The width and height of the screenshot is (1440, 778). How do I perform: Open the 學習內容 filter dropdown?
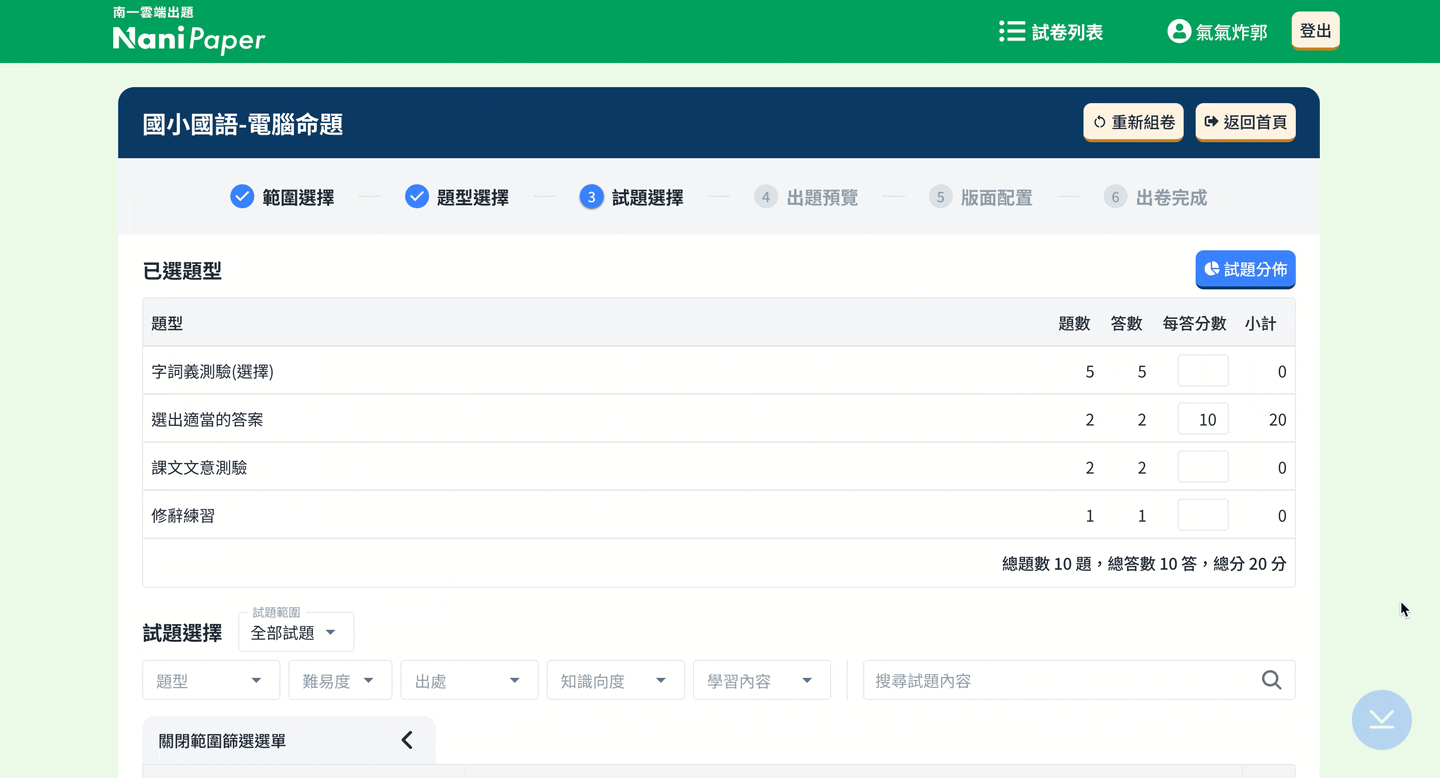tap(762, 680)
